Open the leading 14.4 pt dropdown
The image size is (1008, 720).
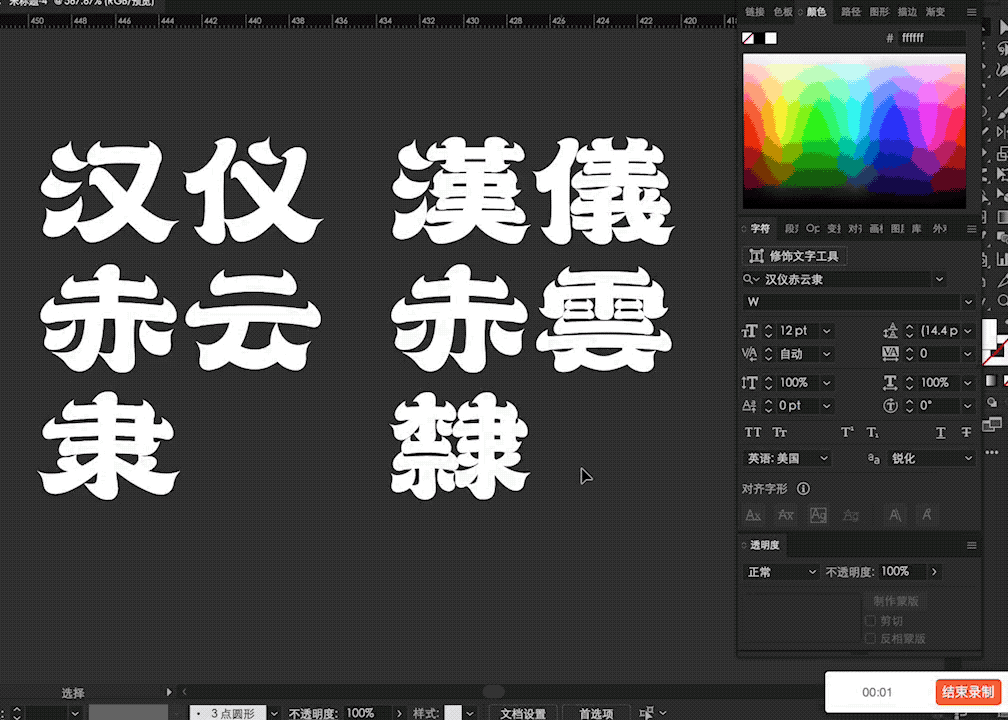tap(968, 331)
